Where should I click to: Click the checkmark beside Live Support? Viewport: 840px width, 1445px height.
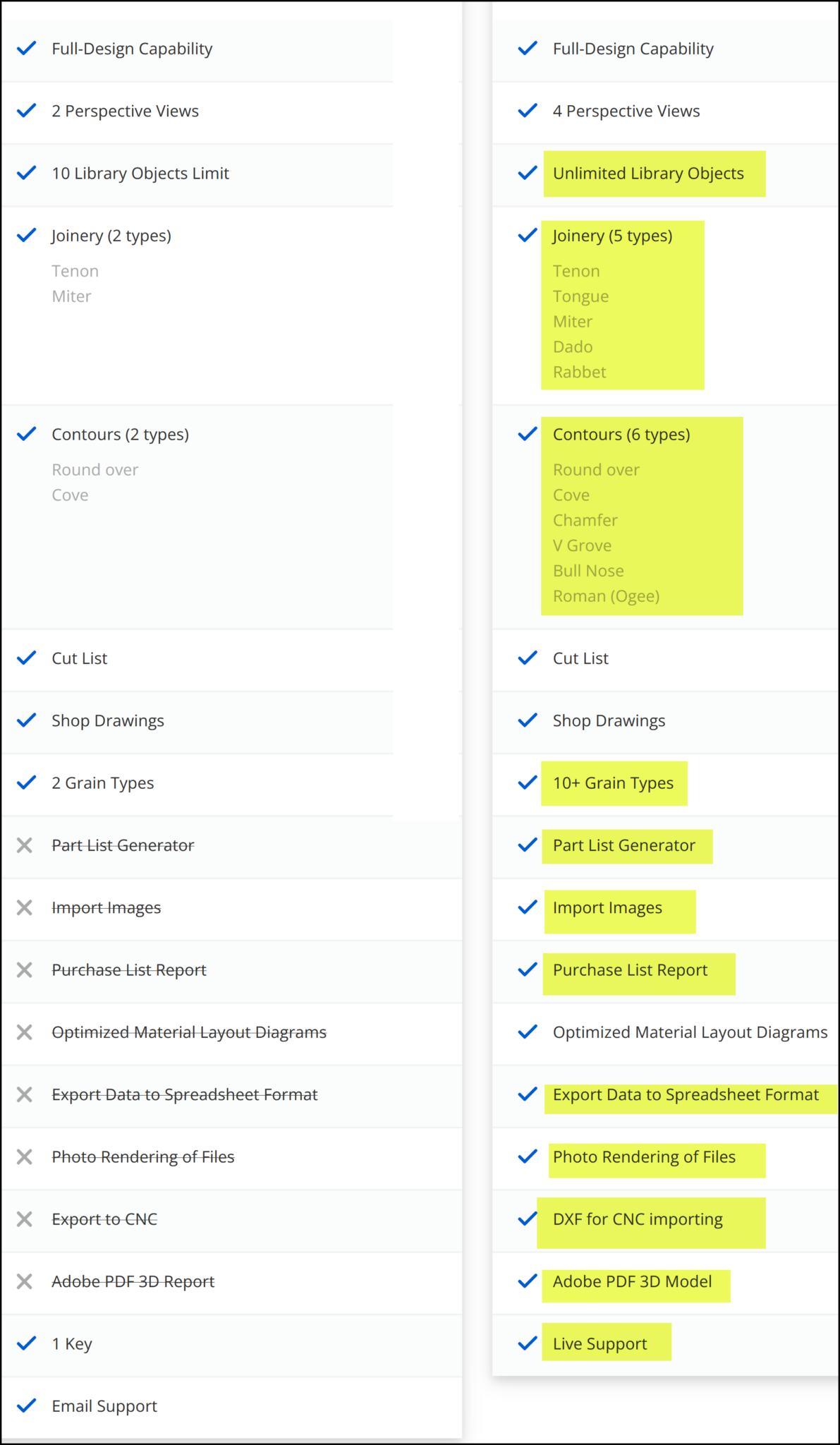pyautogui.click(x=528, y=1343)
